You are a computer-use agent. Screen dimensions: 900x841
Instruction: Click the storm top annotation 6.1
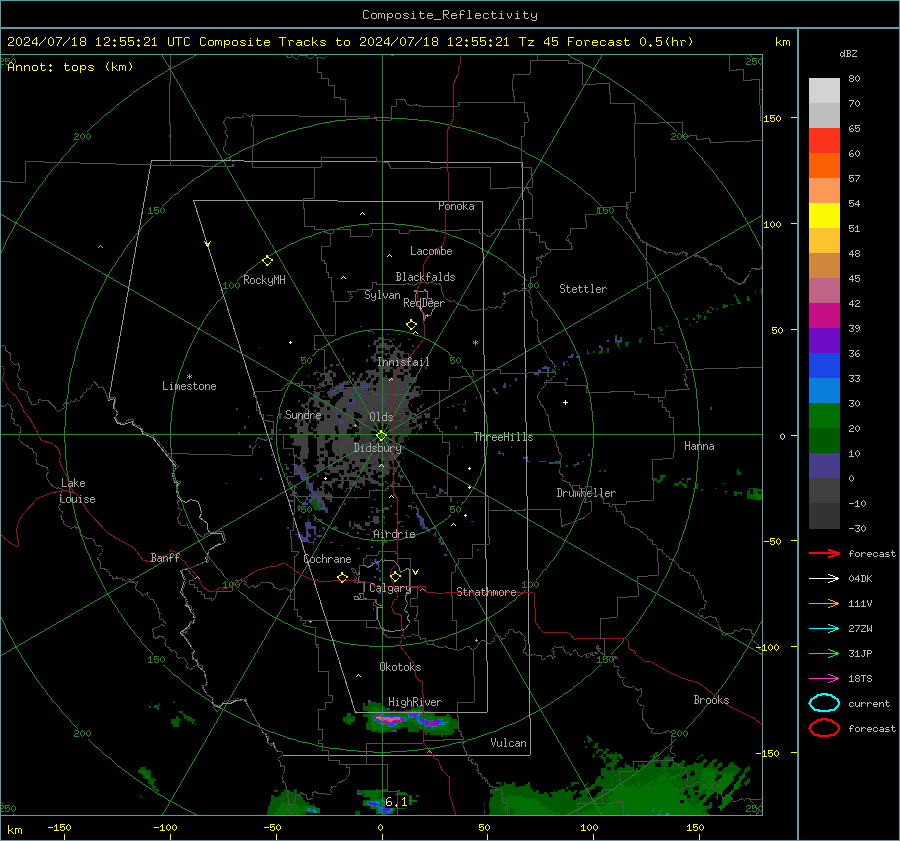click(x=396, y=801)
